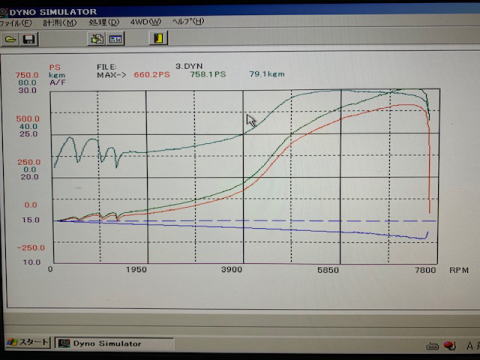The width and height of the screenshot is (480, 360).
Task: Click the window-style toolbar icon beside the printer icon
Action: pyautogui.click(x=115, y=39)
